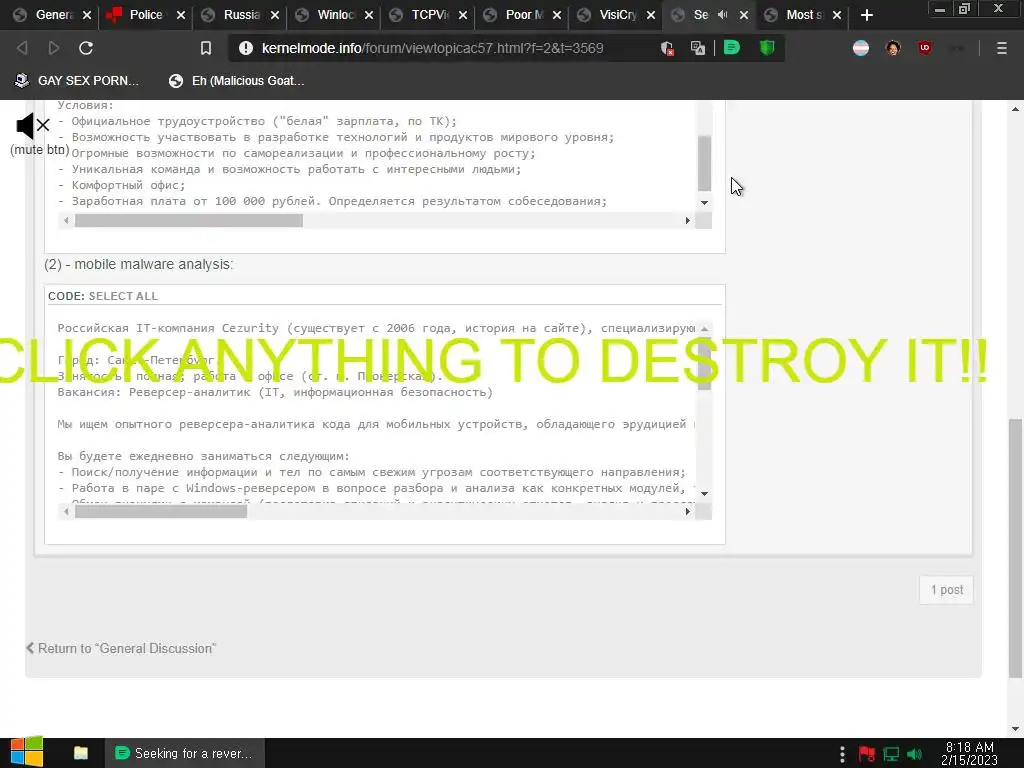Click the left arrow of first code box horizontal scrollbar

66,221
